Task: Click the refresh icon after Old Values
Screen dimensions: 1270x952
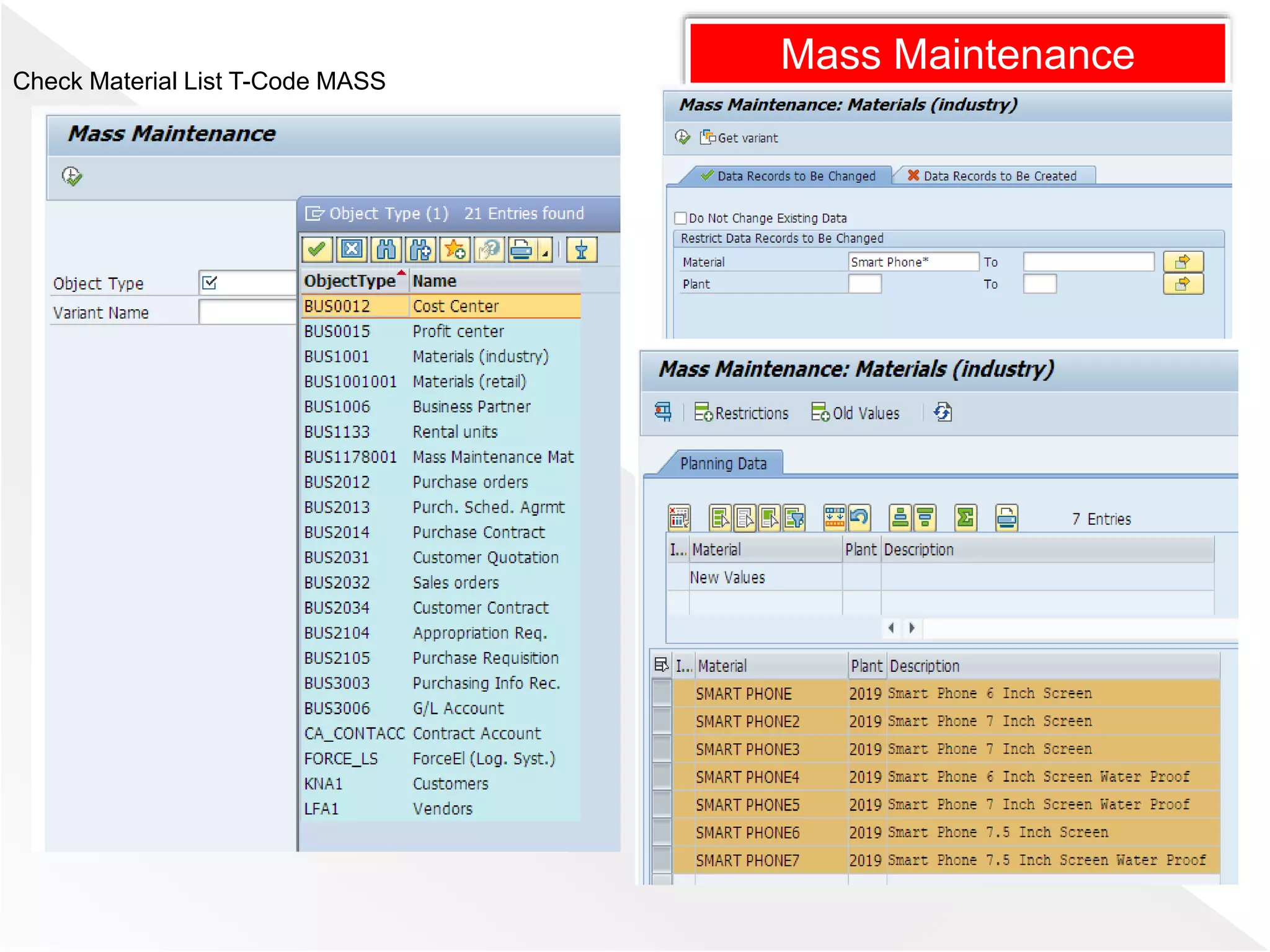Action: (943, 413)
